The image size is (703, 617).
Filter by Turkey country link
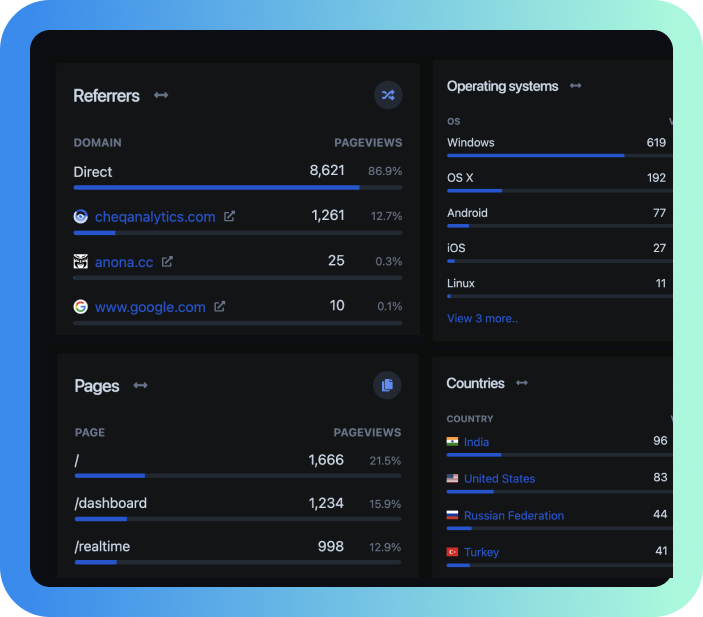[x=481, y=552]
